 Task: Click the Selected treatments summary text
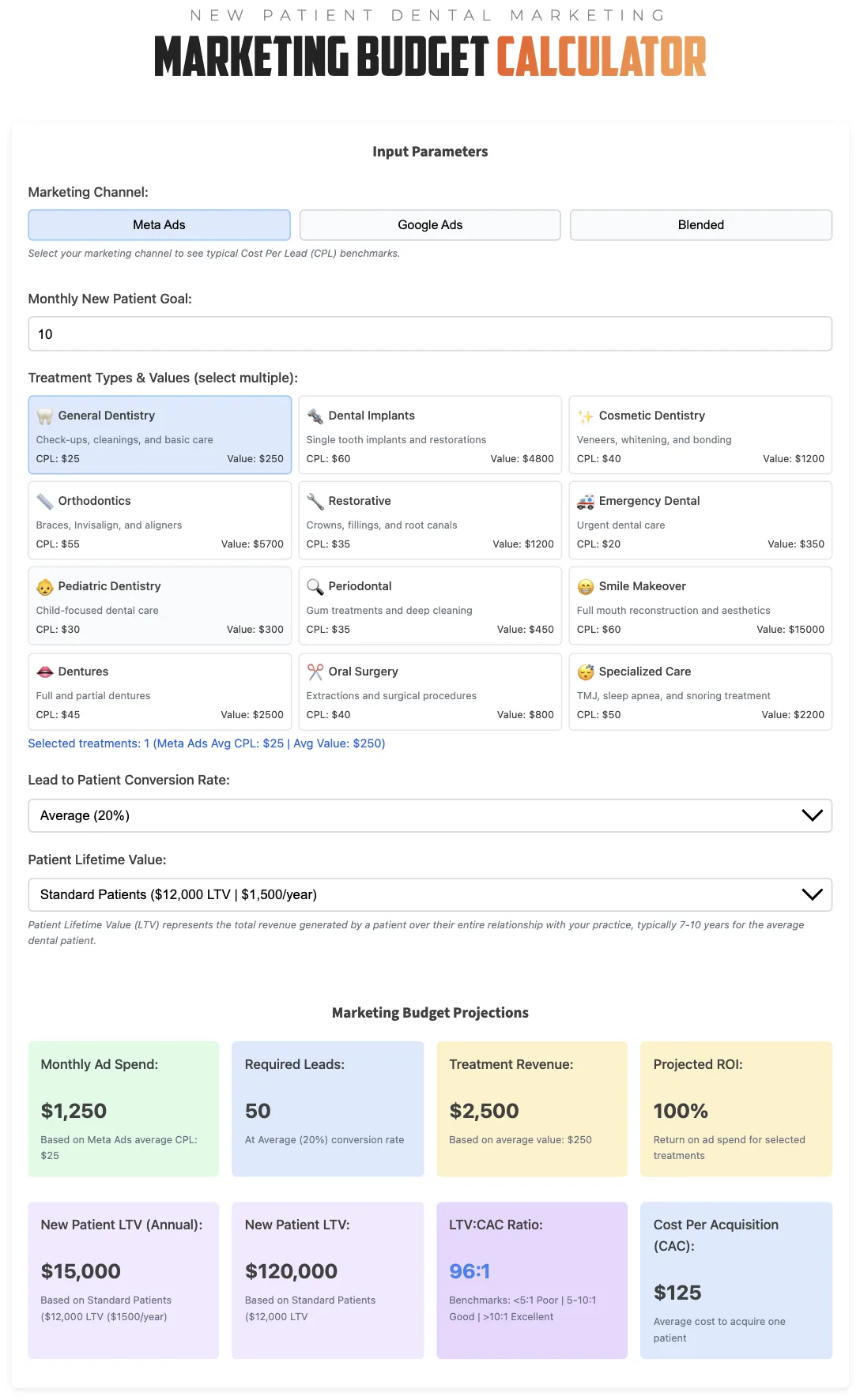click(206, 743)
